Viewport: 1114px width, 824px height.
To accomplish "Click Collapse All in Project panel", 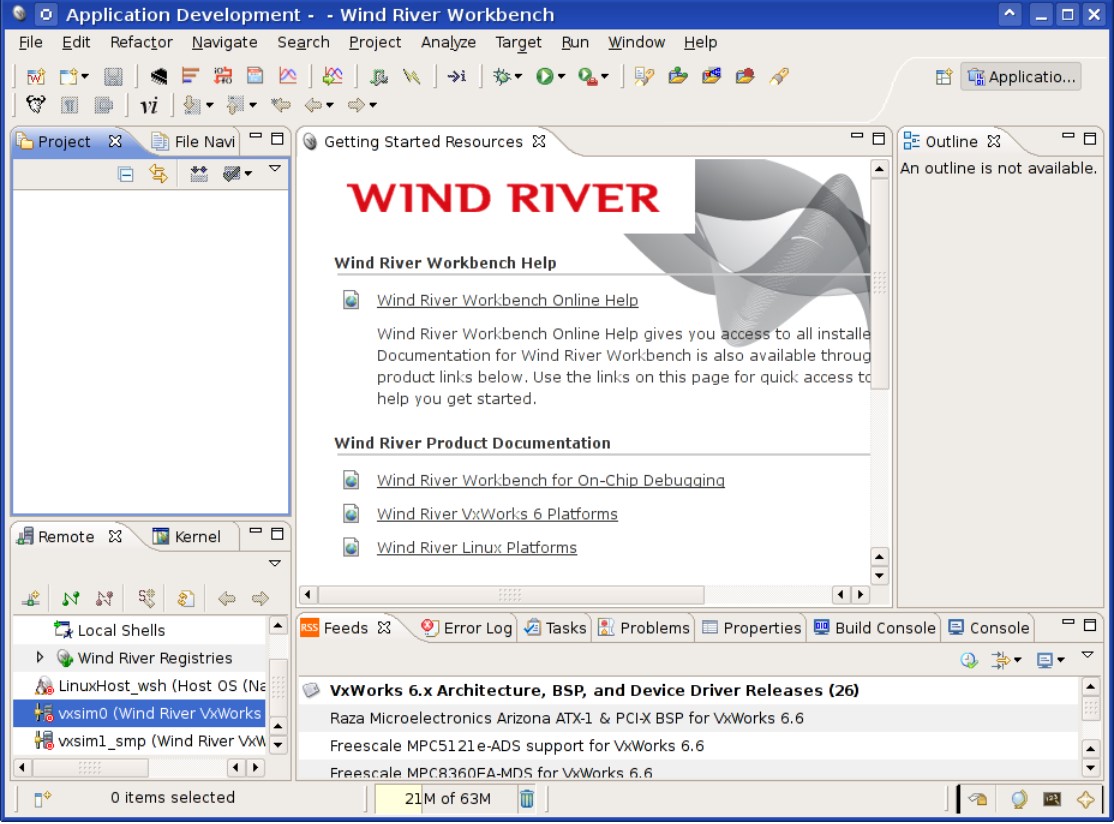I will 126,174.
